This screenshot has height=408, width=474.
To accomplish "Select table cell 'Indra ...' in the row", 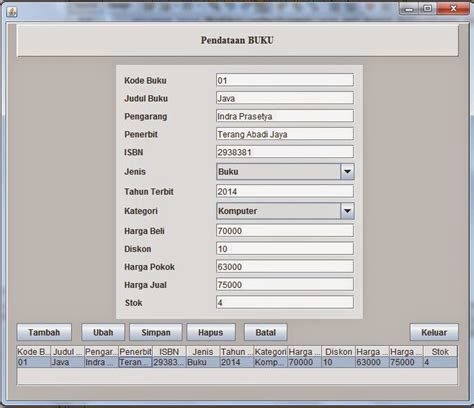I will coord(101,362).
